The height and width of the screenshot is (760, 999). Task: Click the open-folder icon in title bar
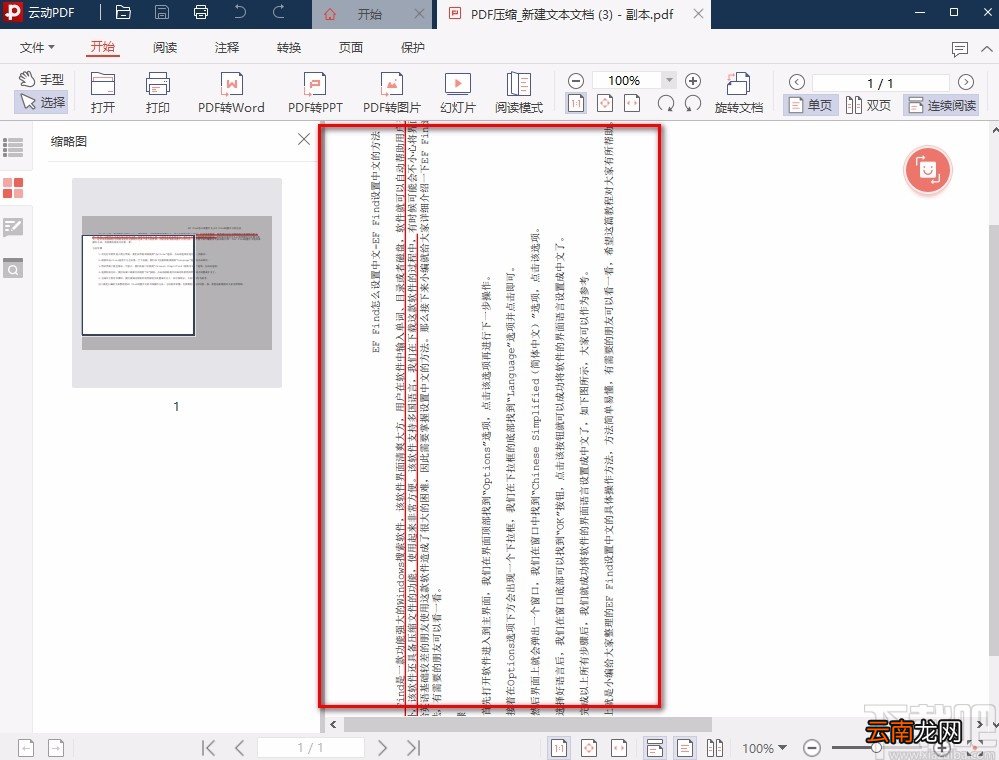click(123, 12)
